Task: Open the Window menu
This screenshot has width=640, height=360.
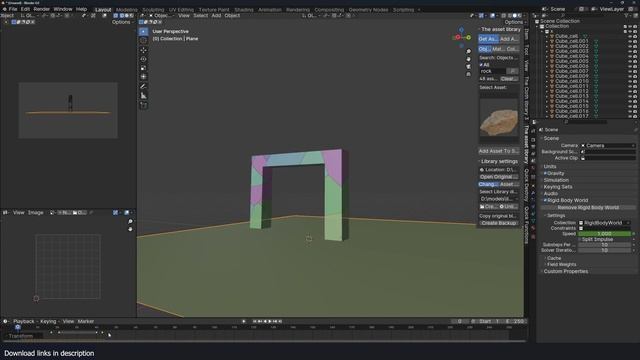Action: pyautogui.click(x=63, y=9)
